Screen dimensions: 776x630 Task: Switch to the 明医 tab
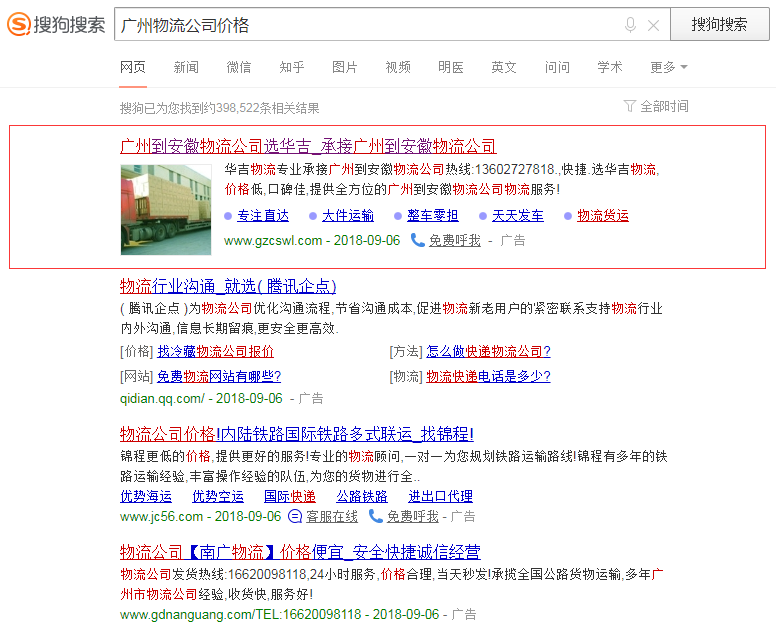451,67
